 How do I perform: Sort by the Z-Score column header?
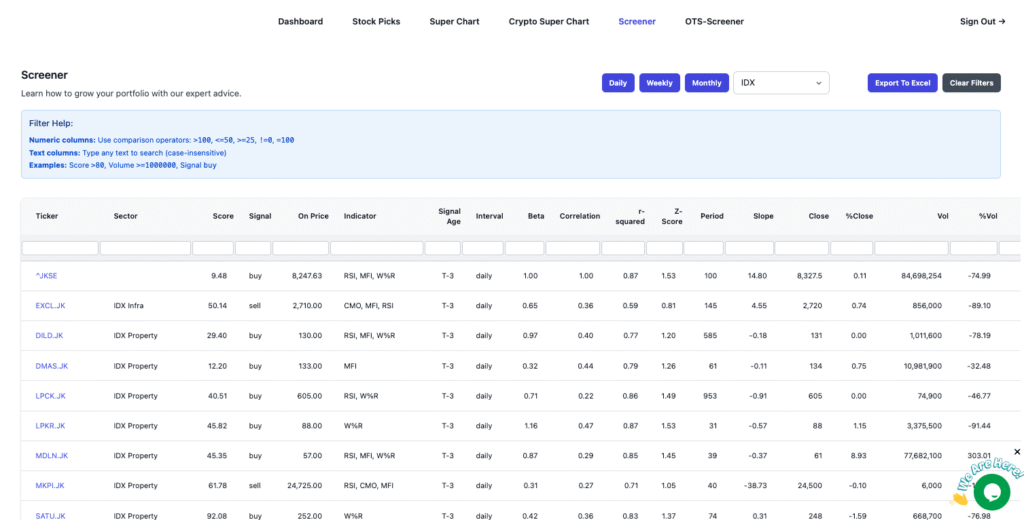point(672,216)
